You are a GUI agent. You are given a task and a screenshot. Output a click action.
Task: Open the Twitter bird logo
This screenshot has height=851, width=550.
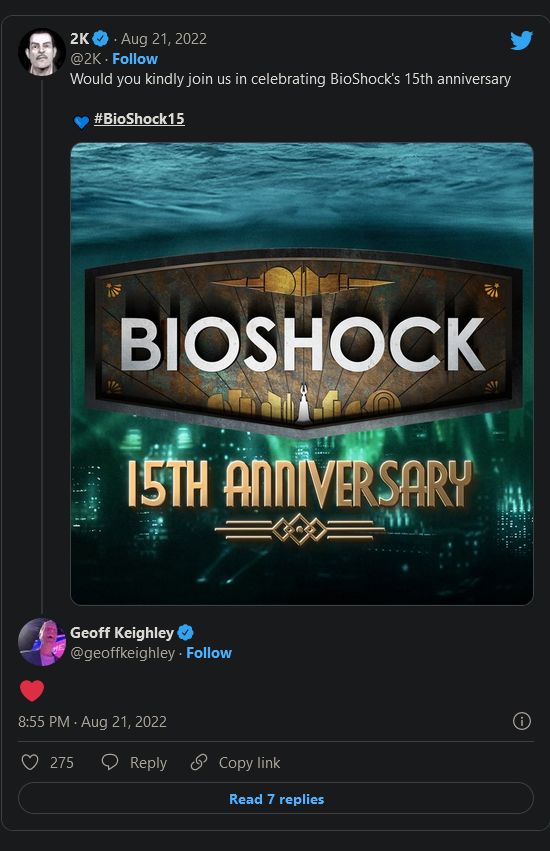click(521, 41)
